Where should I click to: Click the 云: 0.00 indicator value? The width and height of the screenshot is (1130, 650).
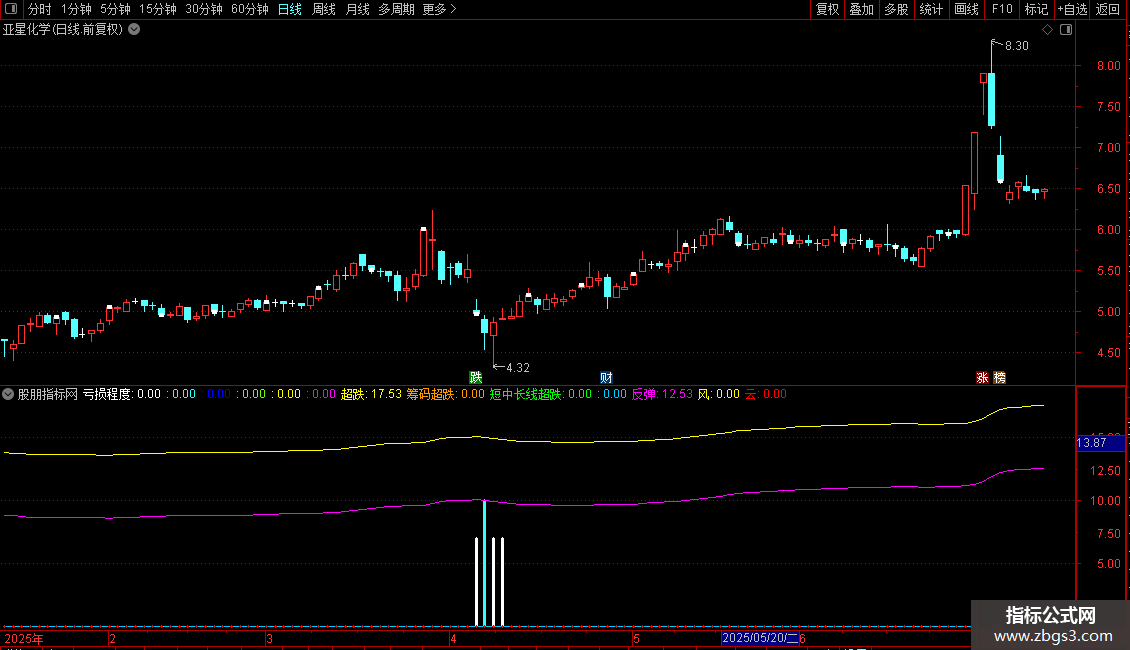766,394
